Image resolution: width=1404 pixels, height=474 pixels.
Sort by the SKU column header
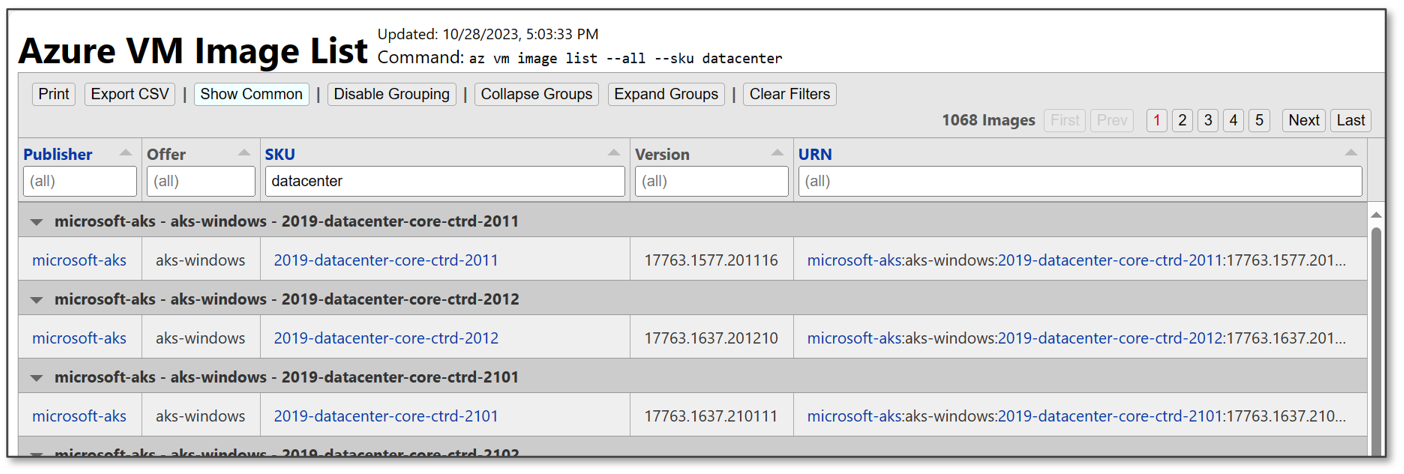(280, 154)
